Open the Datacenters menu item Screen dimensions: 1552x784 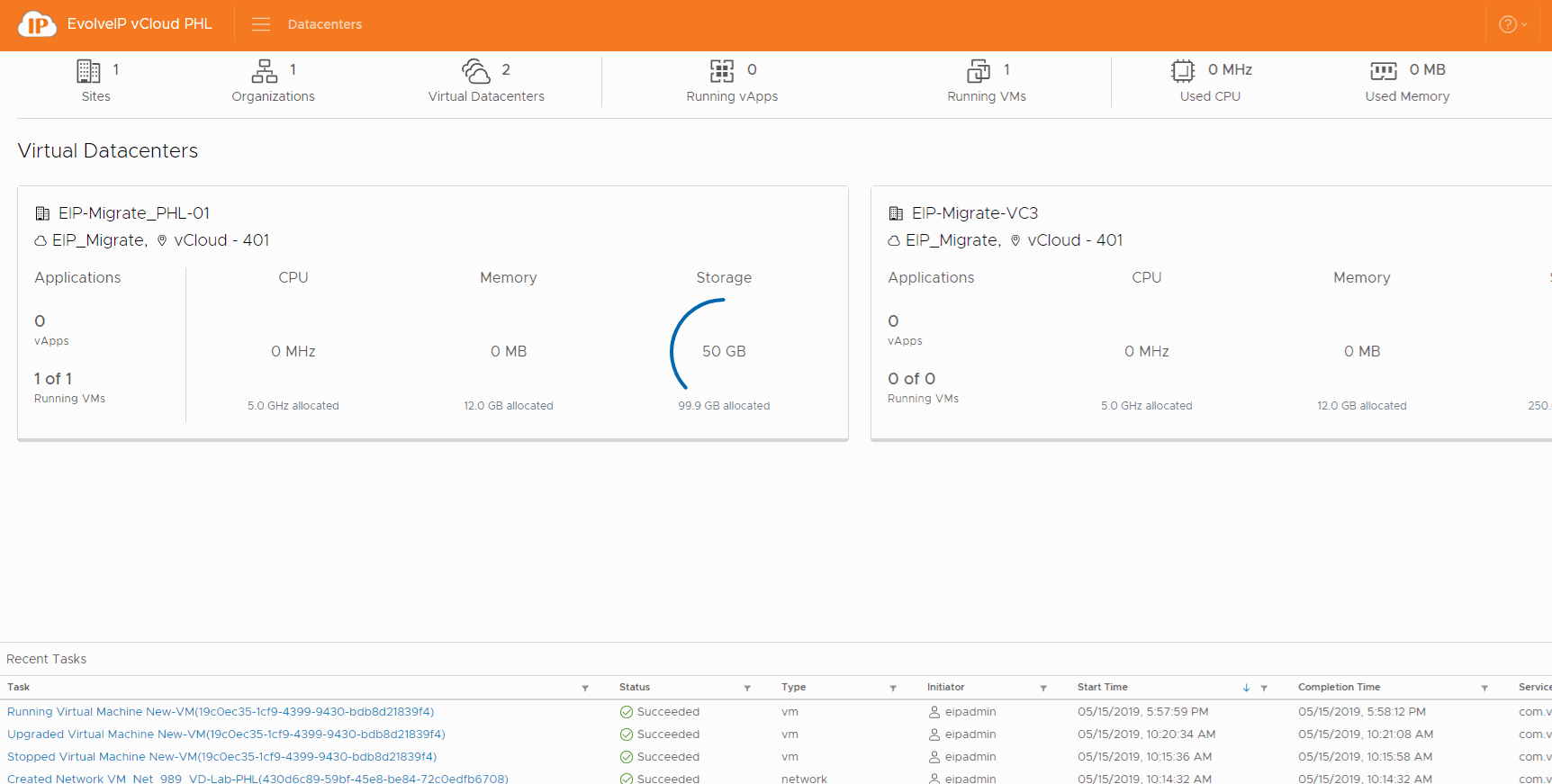[x=324, y=24]
